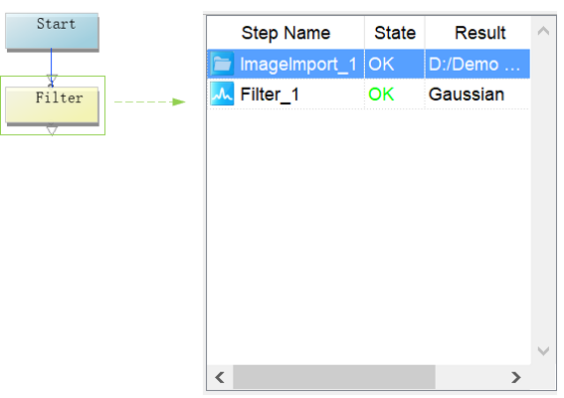The height and width of the screenshot is (398, 564).
Task: Select the Filter node block
Action: pos(52,105)
